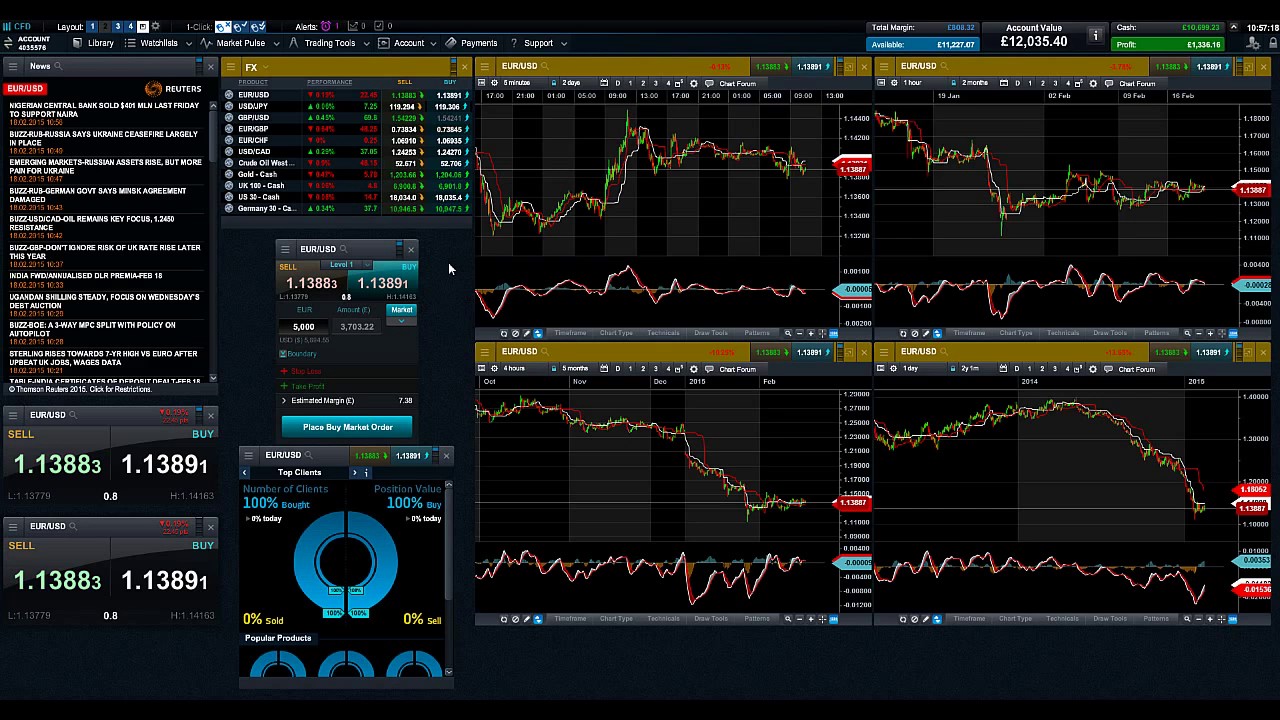
Task: Open Draw Tools on top-right chart
Action: [1110, 333]
